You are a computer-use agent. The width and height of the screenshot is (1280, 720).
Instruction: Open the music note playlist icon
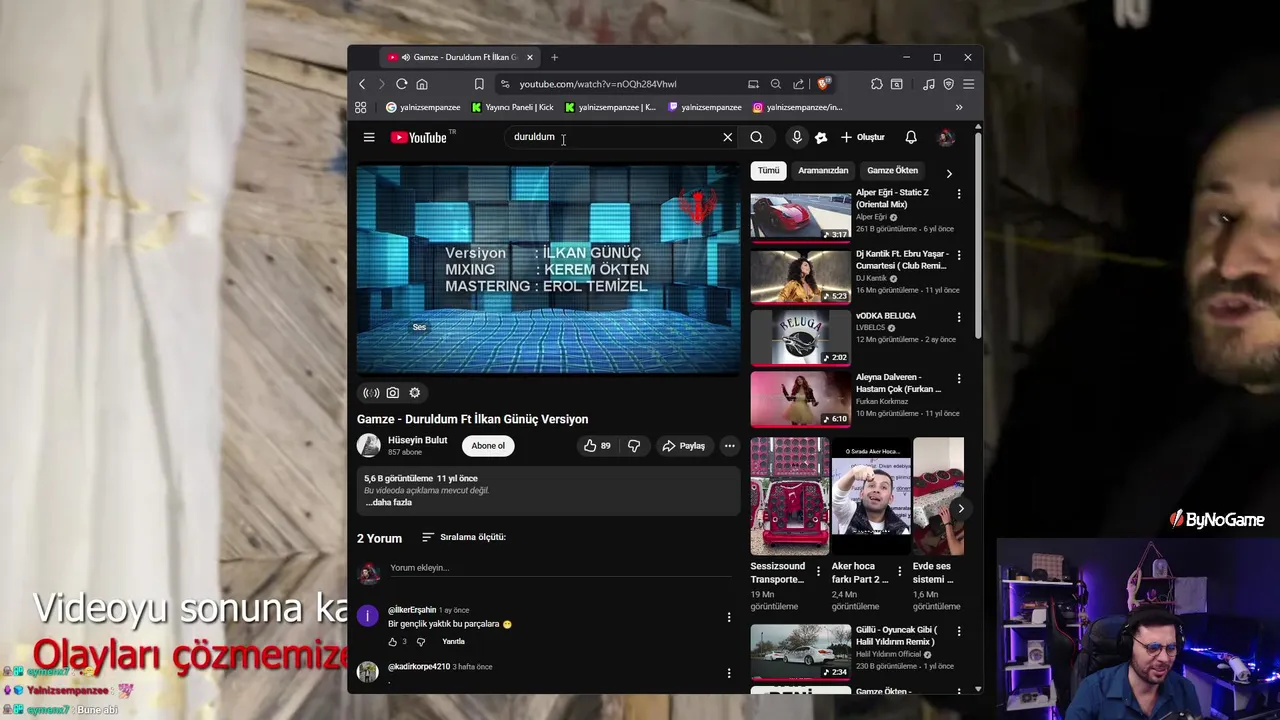928,84
